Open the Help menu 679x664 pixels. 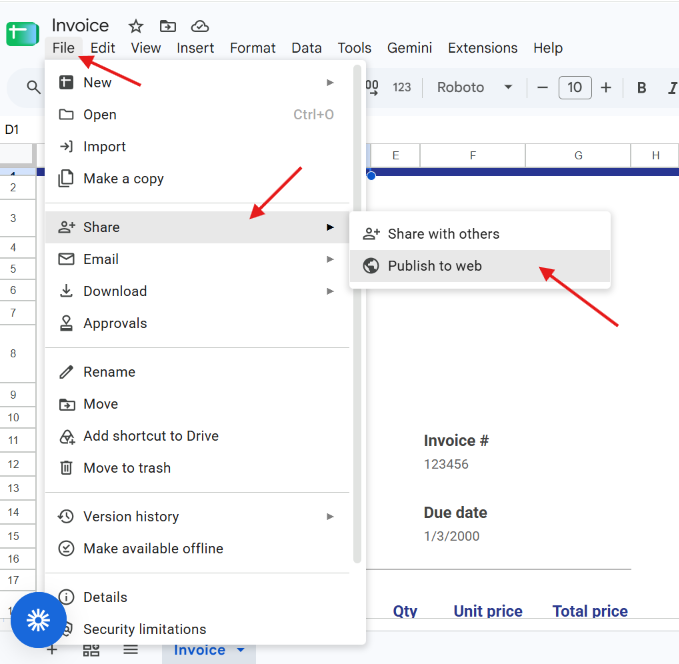(x=548, y=48)
